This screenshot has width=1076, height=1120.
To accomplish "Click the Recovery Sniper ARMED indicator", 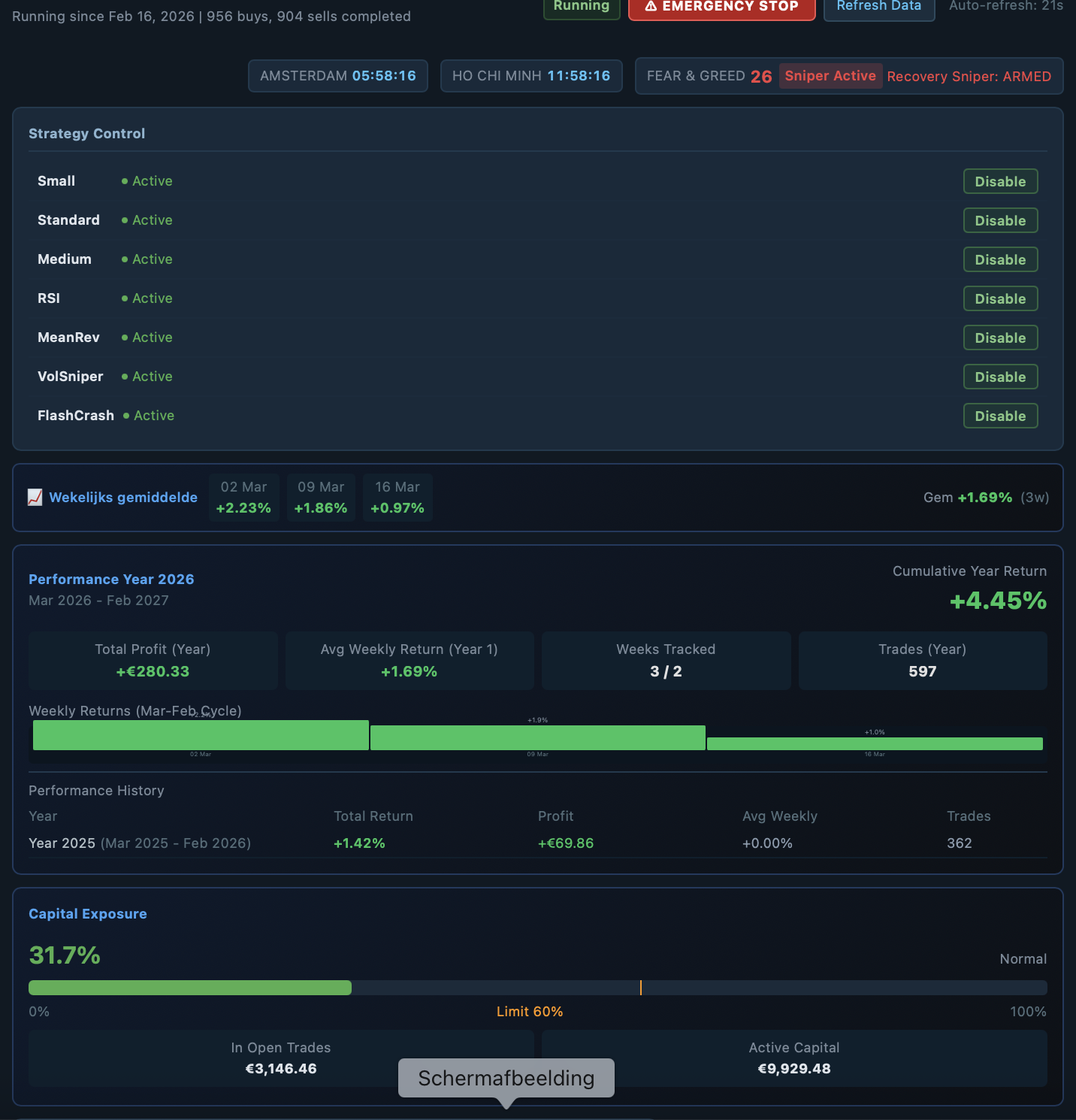I will 969,76.
